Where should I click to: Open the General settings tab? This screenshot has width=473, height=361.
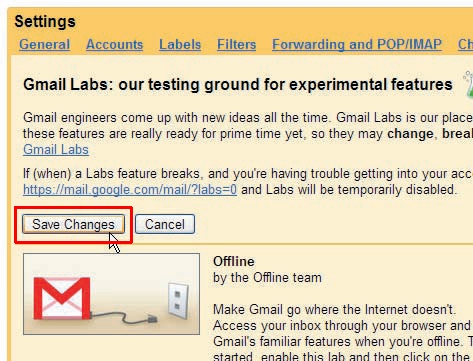click(x=45, y=44)
